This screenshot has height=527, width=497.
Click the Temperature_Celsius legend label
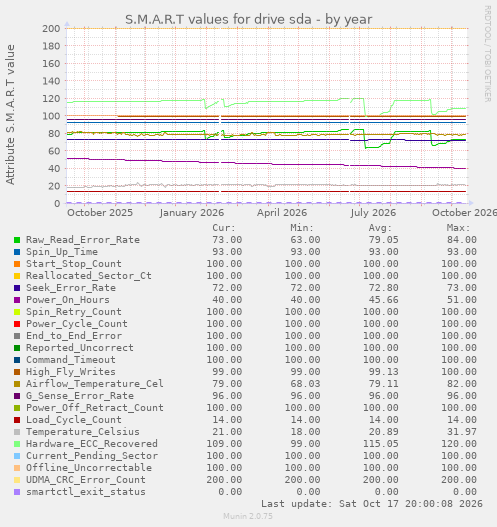point(83,432)
